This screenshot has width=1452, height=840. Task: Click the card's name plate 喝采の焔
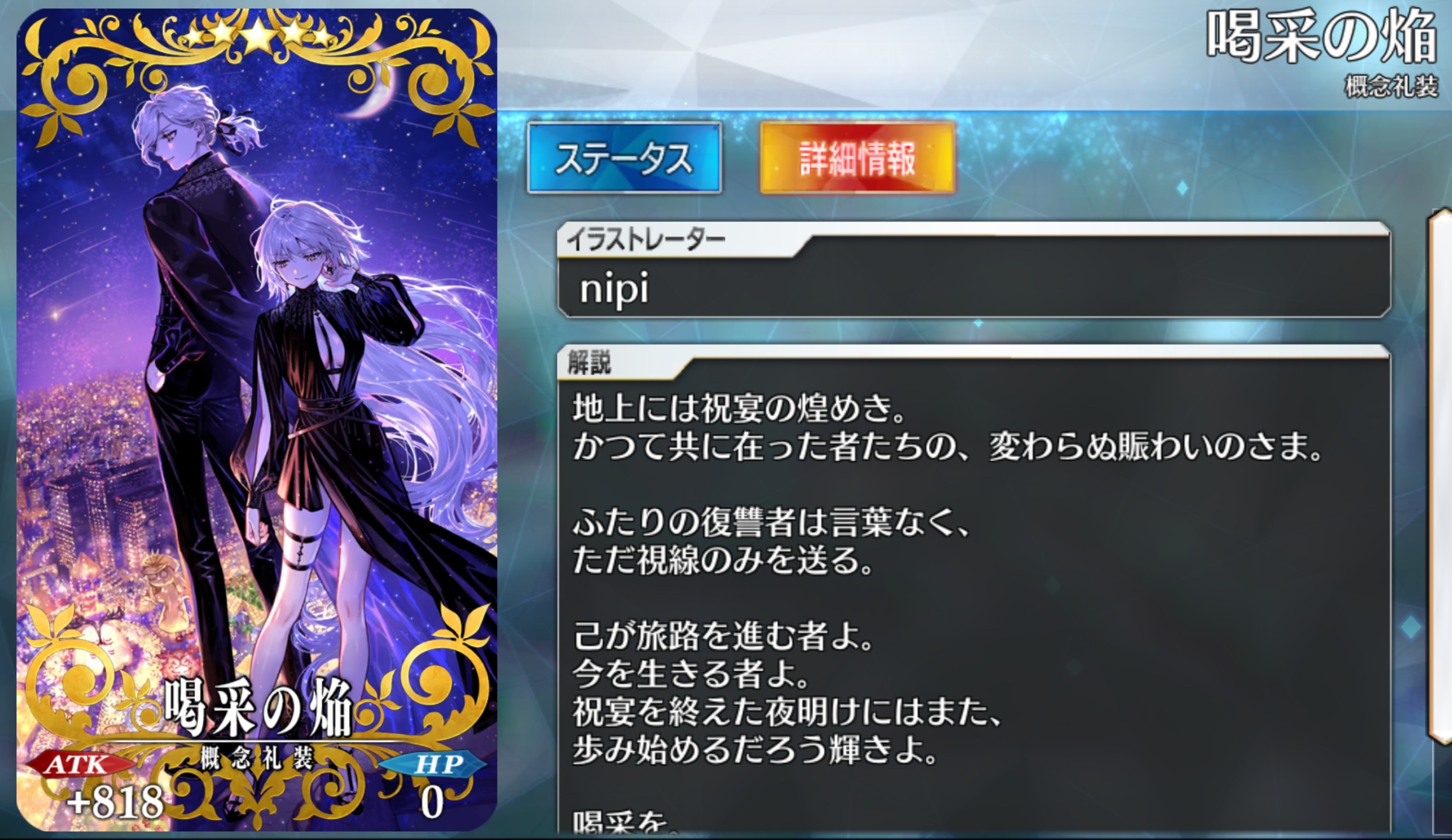258,708
